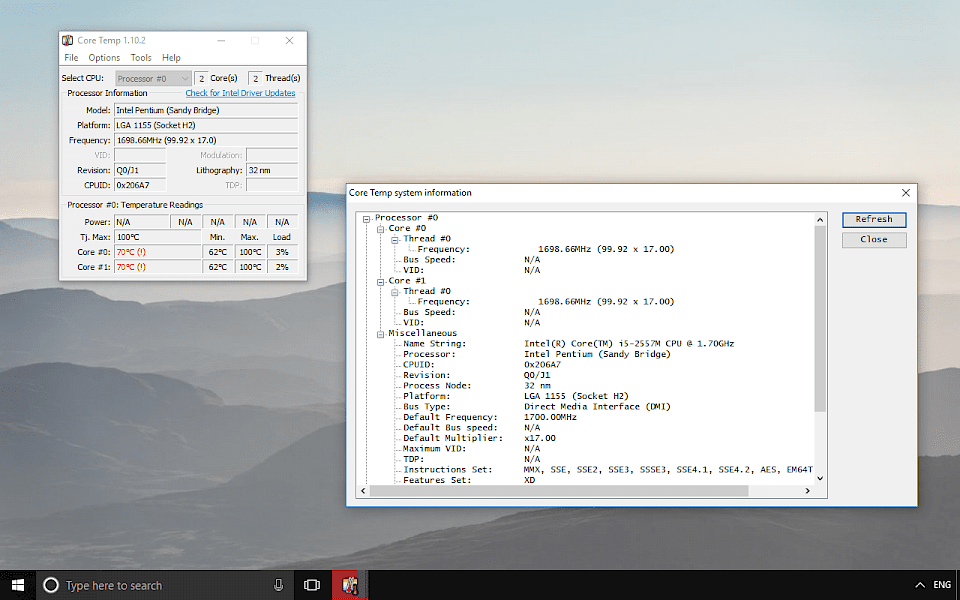The image size is (960, 600).
Task: Click the vertical scrollbar thumb in system information
Action: [x=820, y=318]
